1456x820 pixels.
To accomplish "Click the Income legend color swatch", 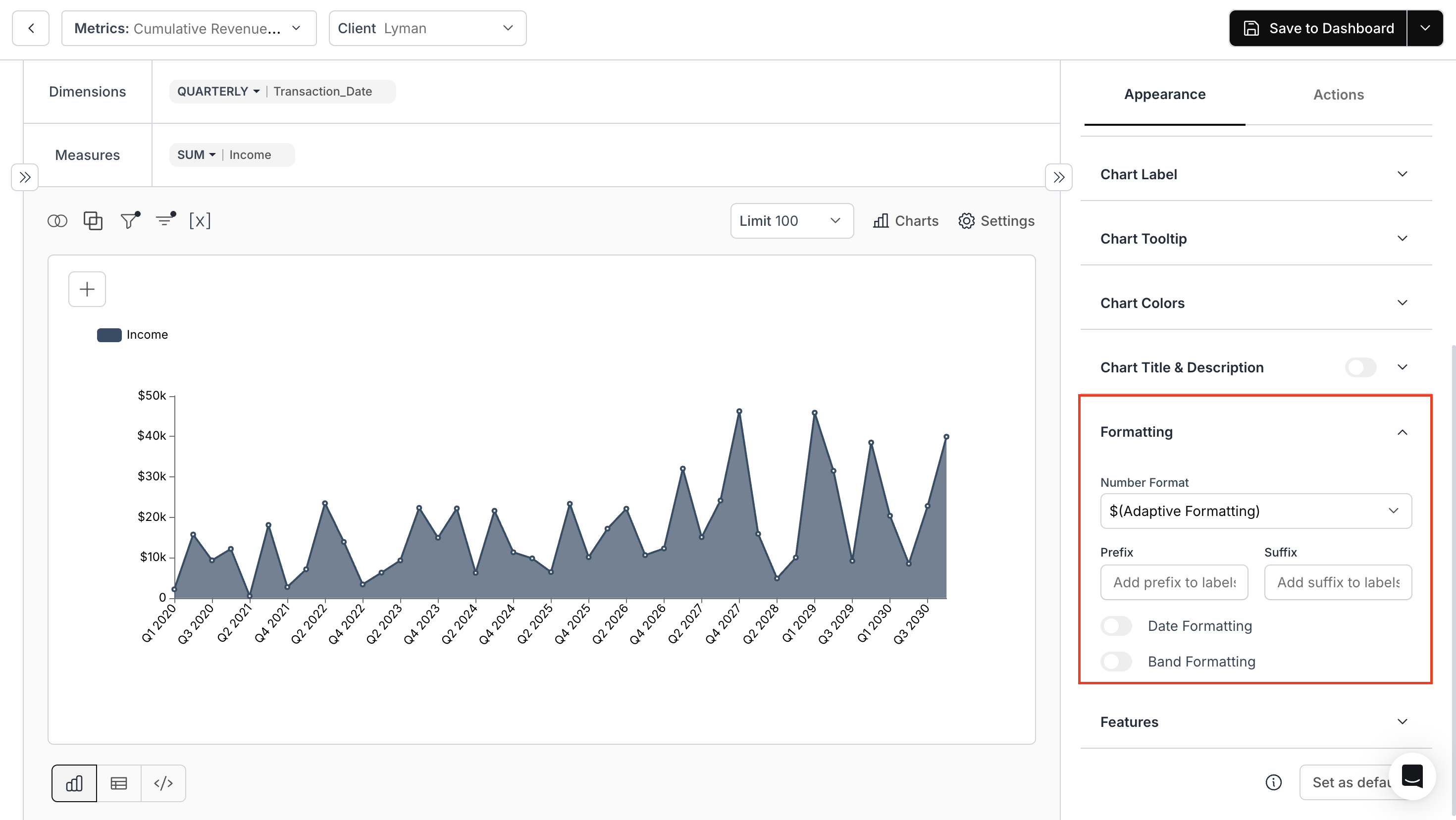I will [109, 335].
